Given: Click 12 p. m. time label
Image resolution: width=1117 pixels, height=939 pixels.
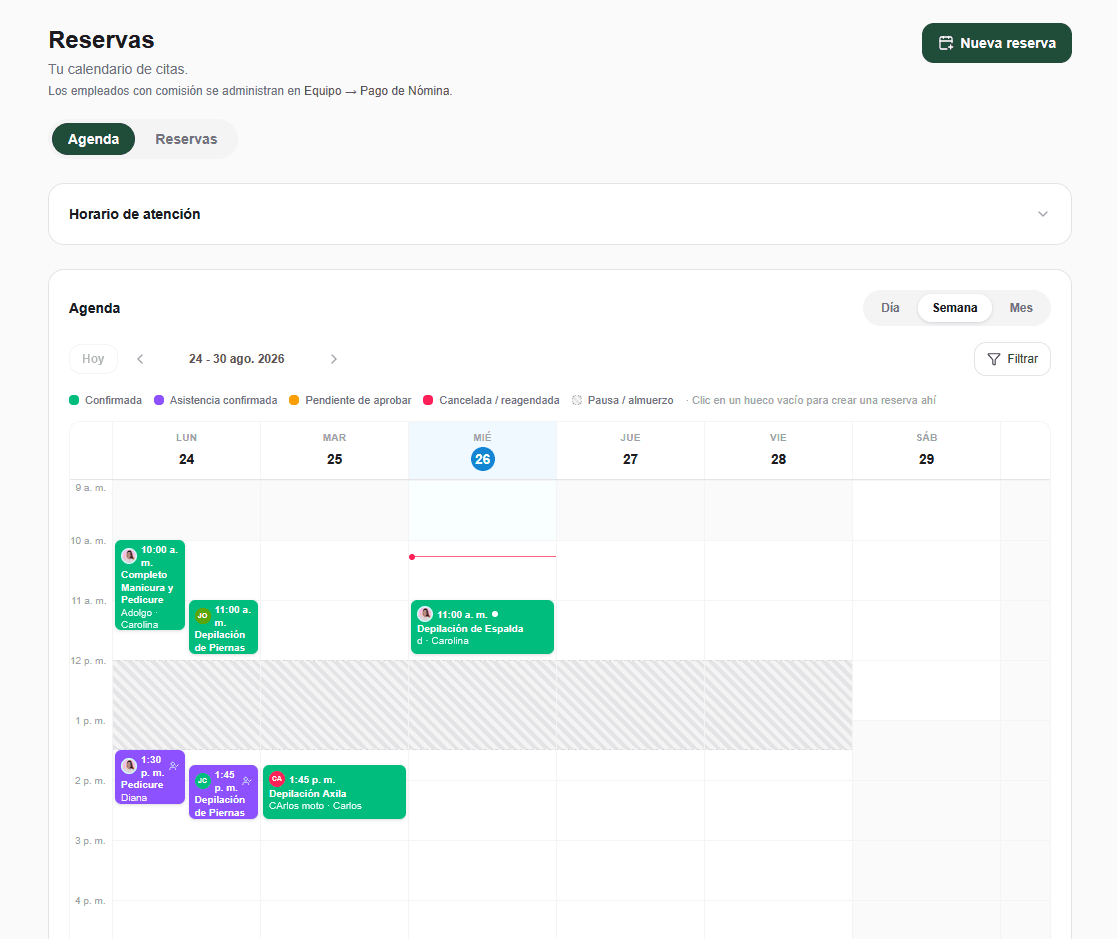Looking at the screenshot, I should tap(88, 661).
